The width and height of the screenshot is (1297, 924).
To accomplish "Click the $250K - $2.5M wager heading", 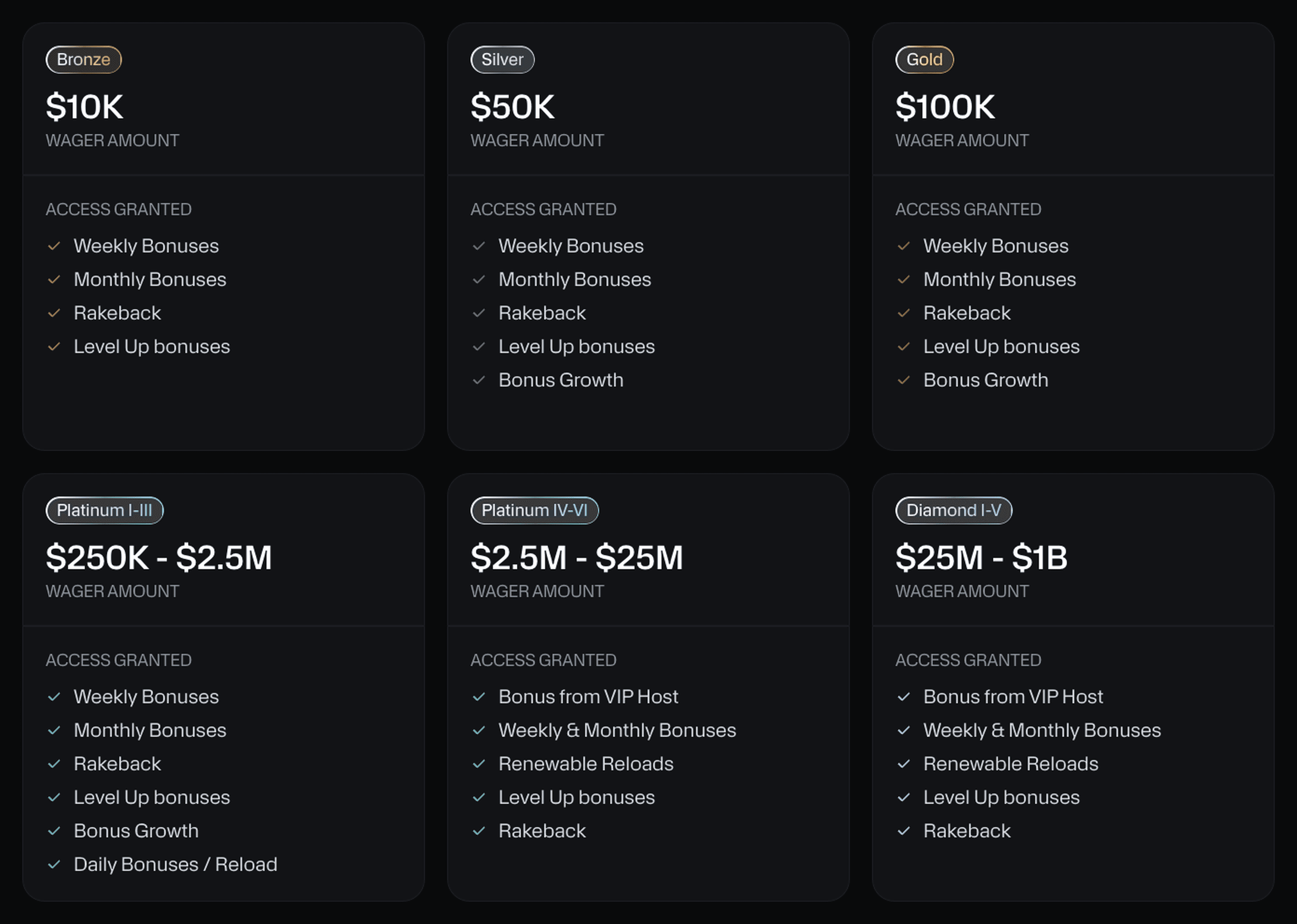I will coord(159,557).
